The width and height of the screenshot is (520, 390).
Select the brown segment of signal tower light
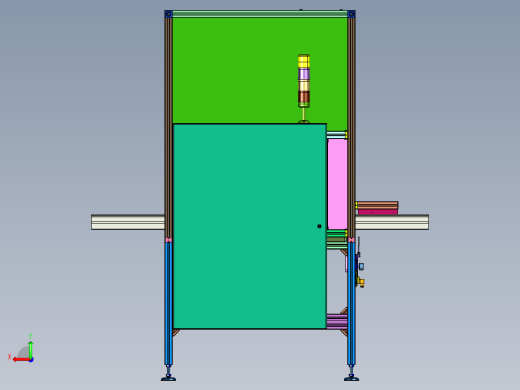(304, 97)
